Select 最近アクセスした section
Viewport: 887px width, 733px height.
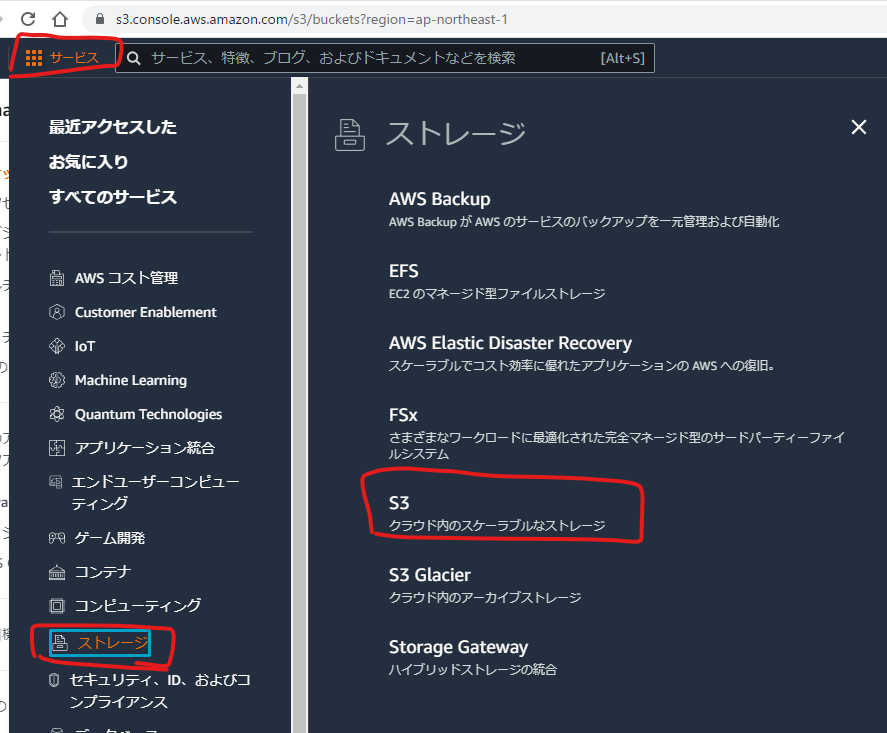tap(113, 127)
